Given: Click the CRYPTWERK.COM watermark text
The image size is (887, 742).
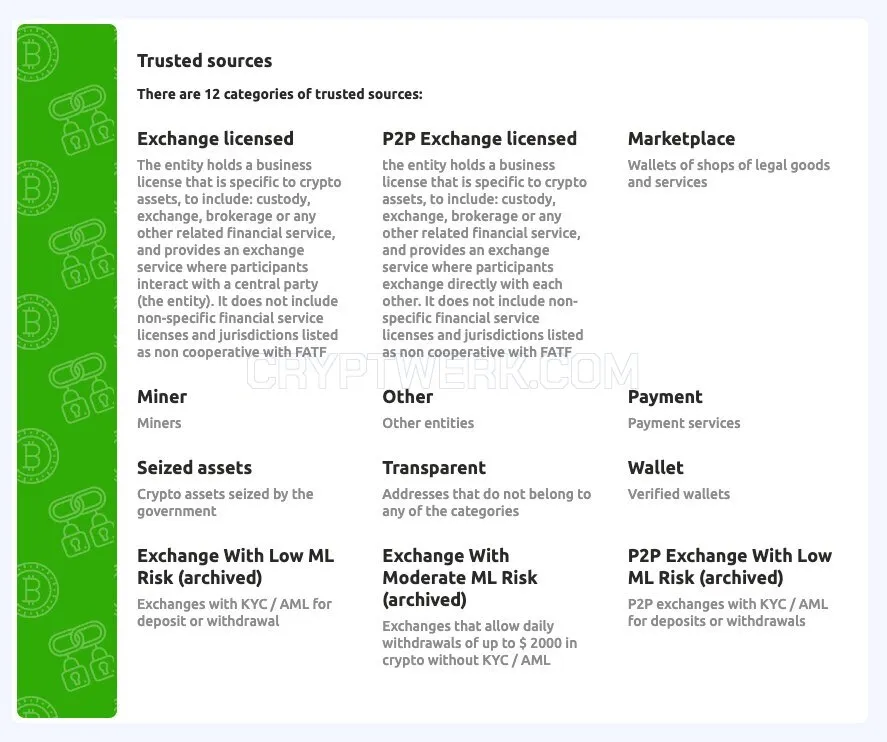Looking at the screenshot, I should (443, 372).
